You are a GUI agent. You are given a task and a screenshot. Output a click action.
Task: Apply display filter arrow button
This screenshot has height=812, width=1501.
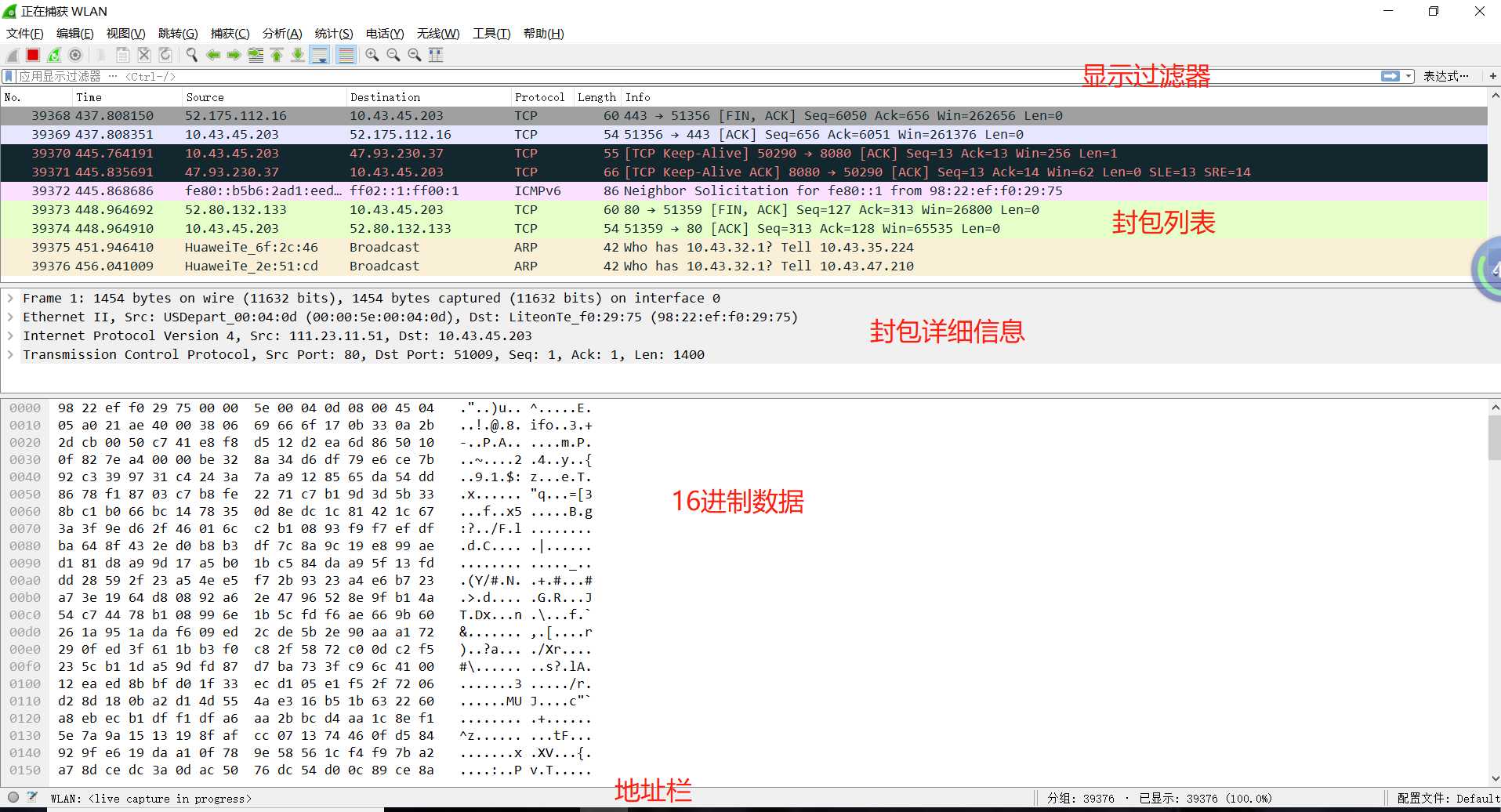click(x=1390, y=76)
